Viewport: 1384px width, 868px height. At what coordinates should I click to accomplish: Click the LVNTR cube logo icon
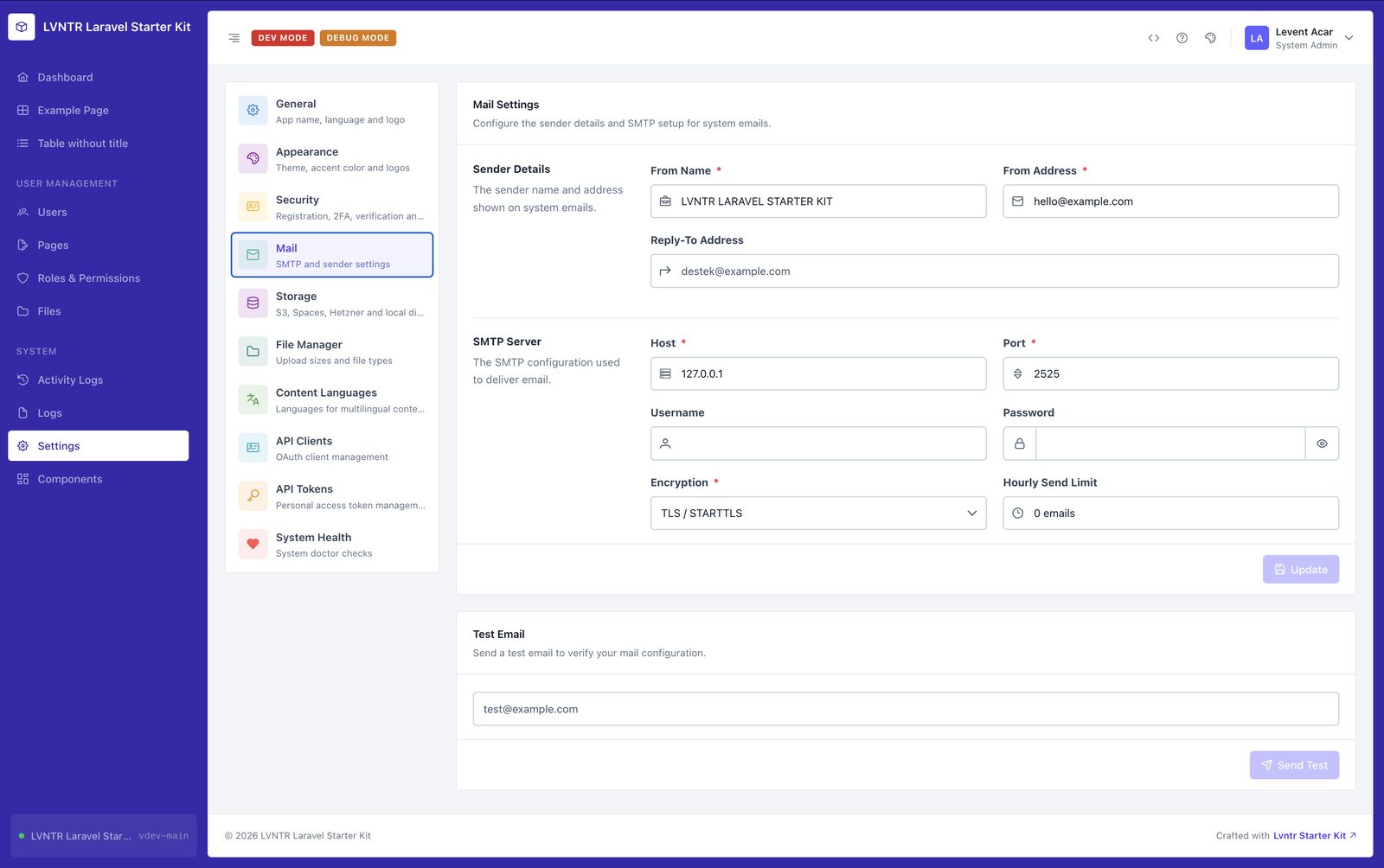22,27
